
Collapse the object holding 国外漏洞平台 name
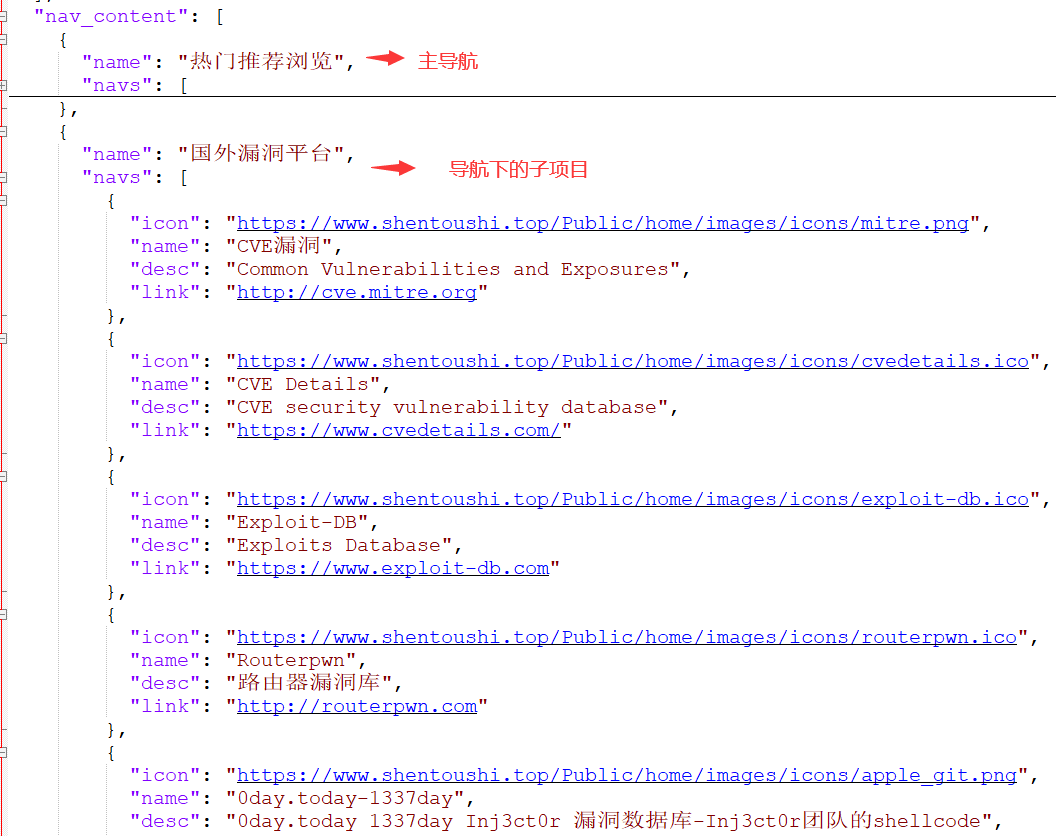click(x=3, y=131)
